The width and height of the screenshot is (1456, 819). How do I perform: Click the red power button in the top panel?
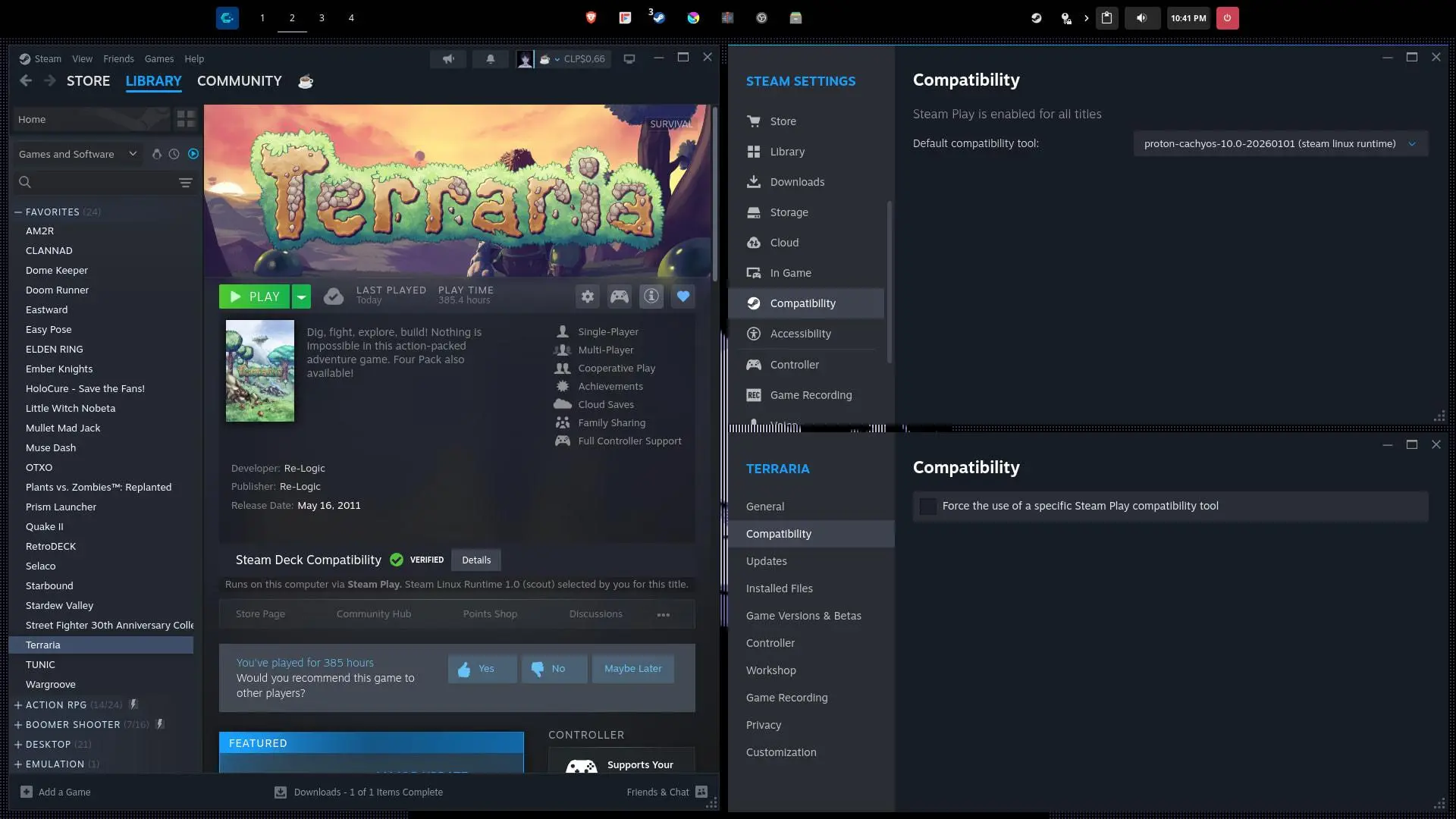1227,18
